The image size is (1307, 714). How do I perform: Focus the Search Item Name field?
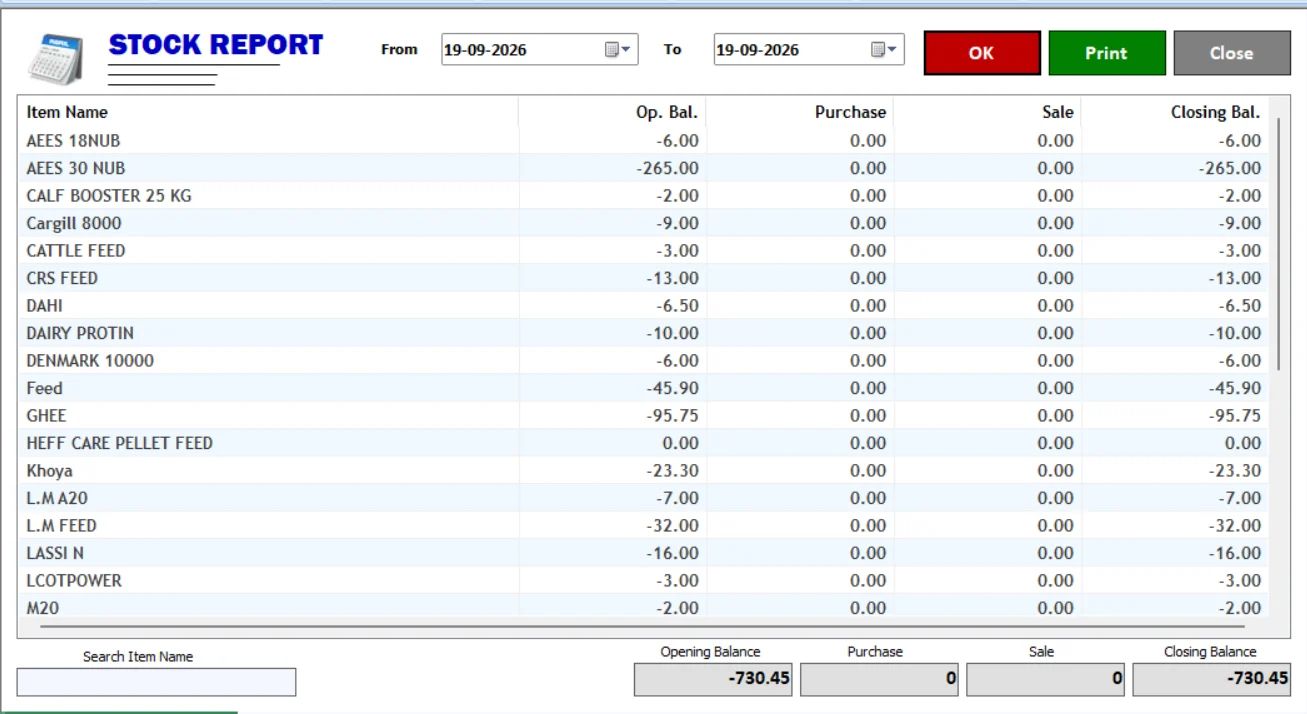(x=157, y=682)
